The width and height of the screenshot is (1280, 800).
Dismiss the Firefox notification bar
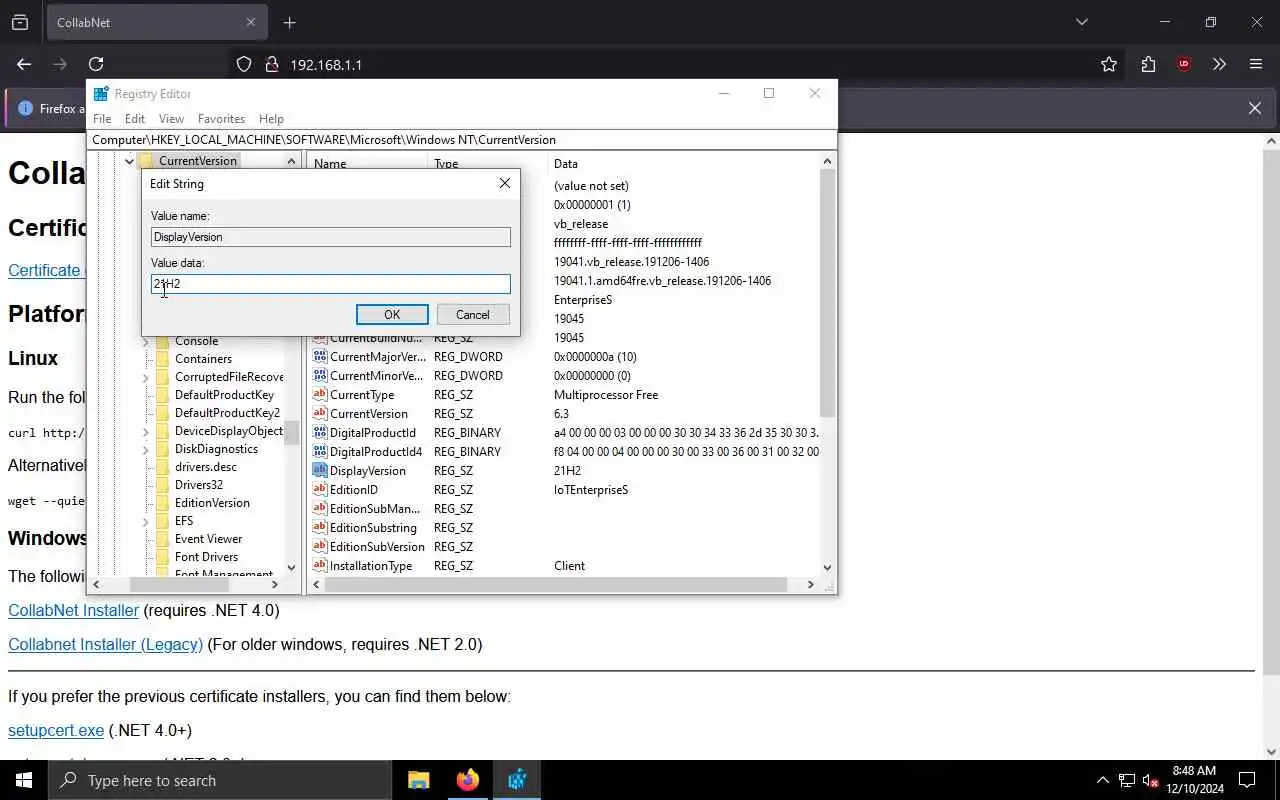(1255, 108)
